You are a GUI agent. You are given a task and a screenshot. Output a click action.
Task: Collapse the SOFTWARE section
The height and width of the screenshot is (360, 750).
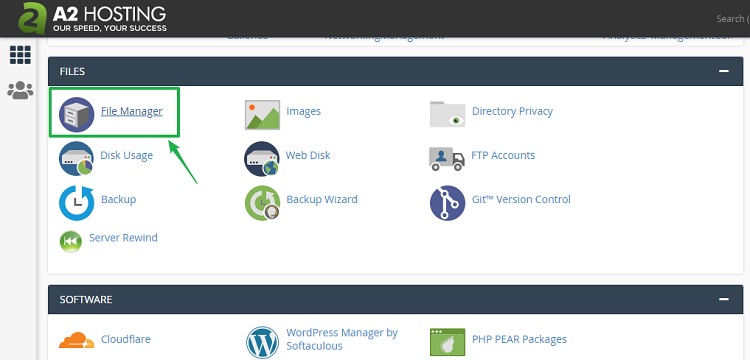[x=724, y=299]
